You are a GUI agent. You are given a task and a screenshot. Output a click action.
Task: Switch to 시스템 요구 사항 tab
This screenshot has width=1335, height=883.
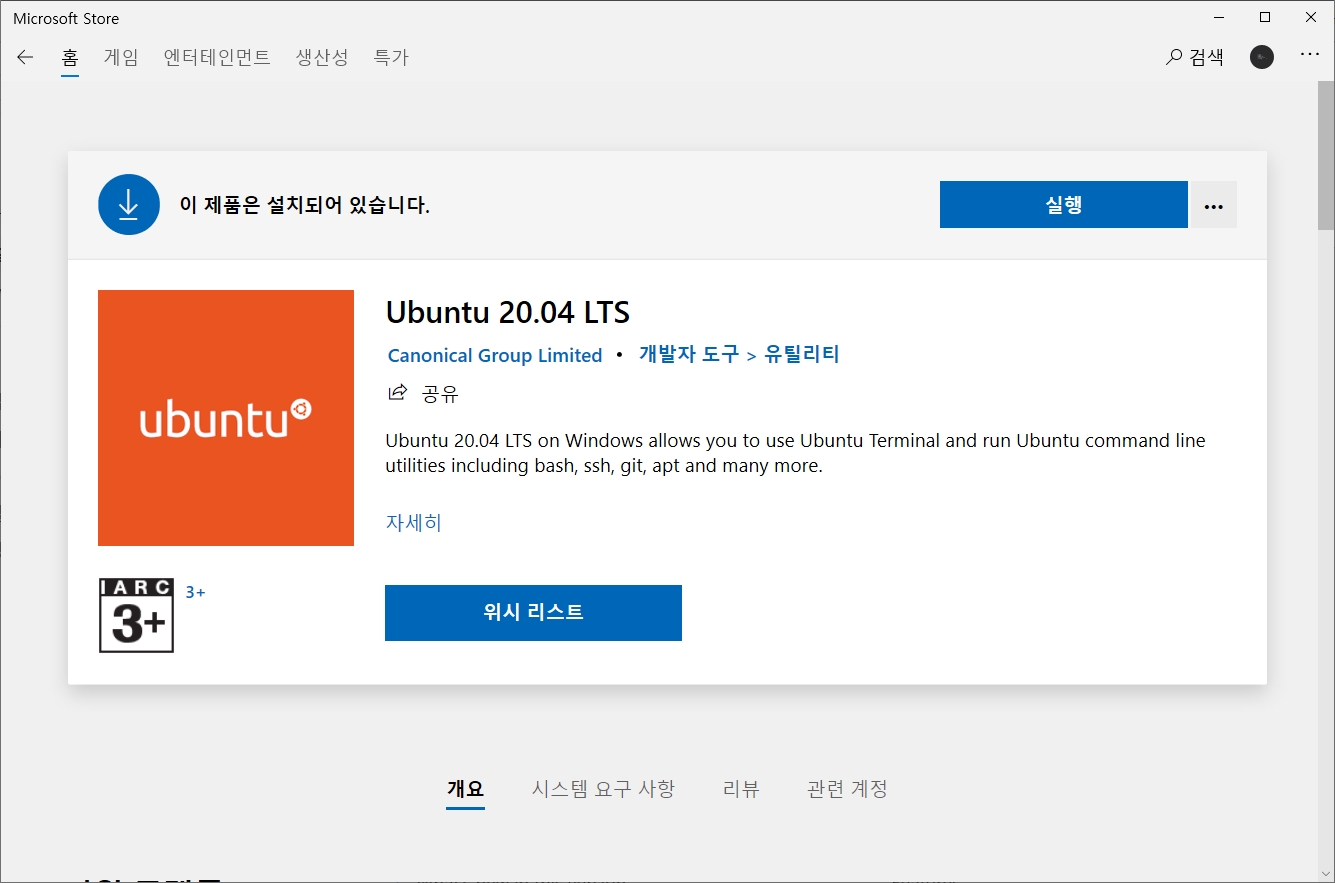point(603,789)
